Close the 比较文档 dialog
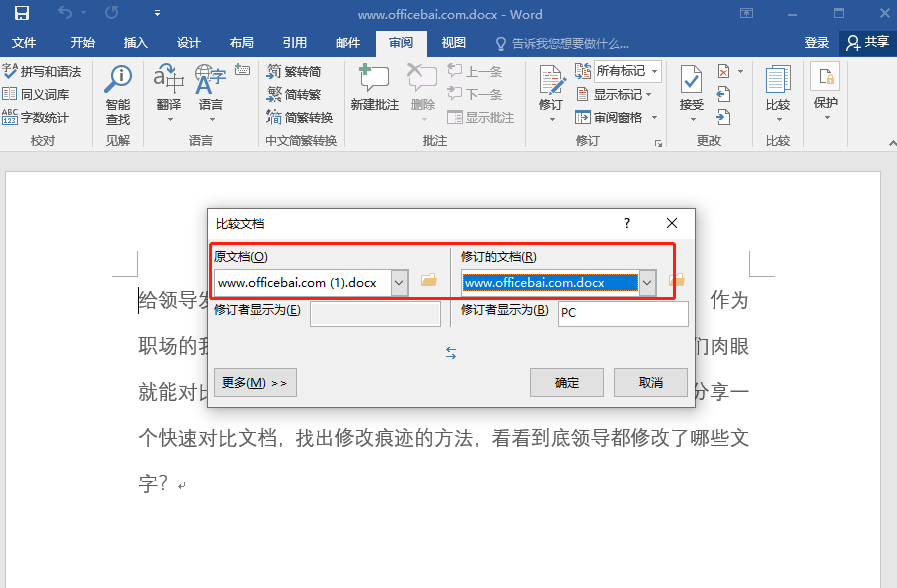897x588 pixels. 672,223
